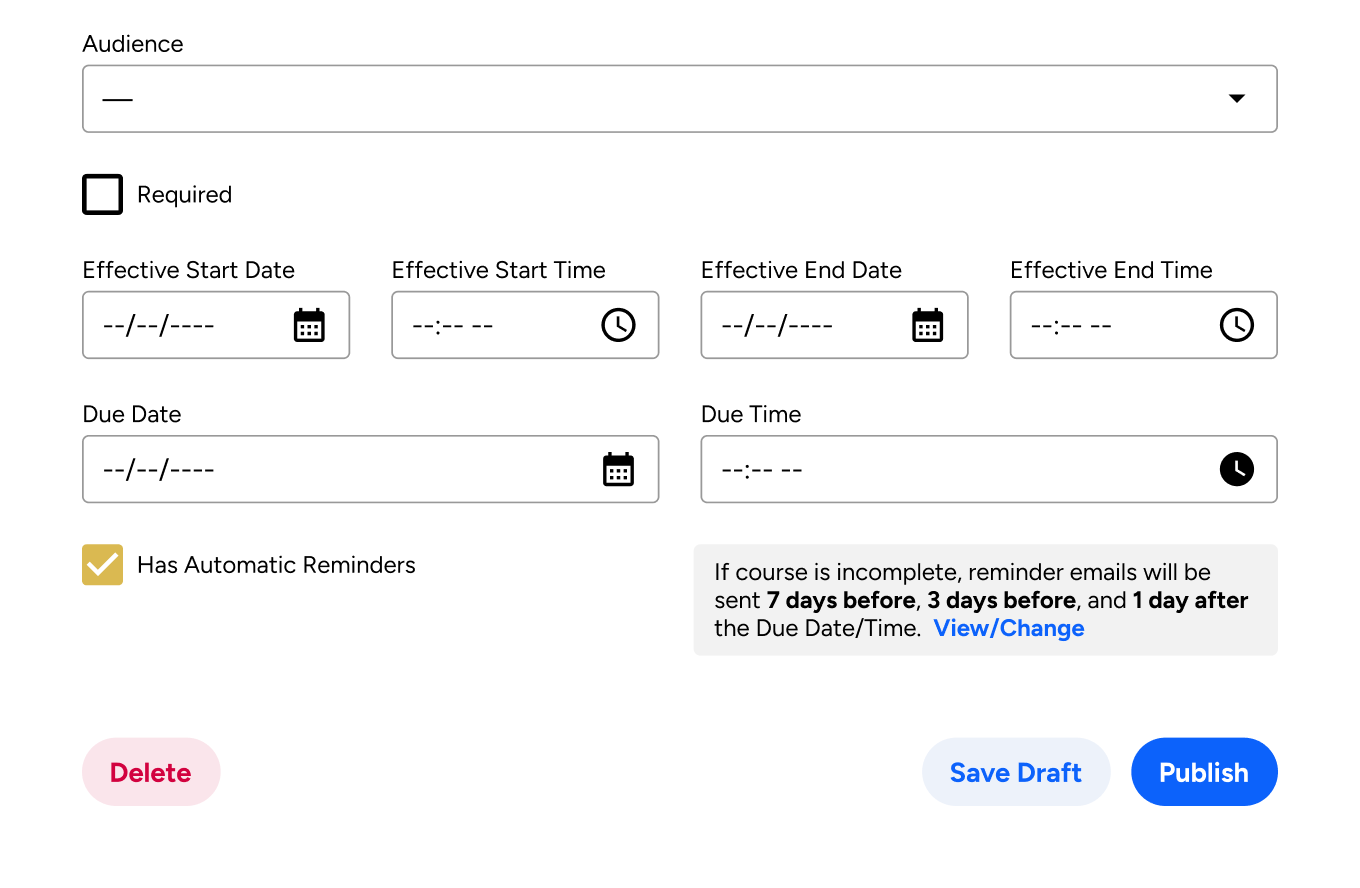Open the Due Date calendar icon
Image resolution: width=1360 pixels, height=888 pixels.
click(618, 469)
